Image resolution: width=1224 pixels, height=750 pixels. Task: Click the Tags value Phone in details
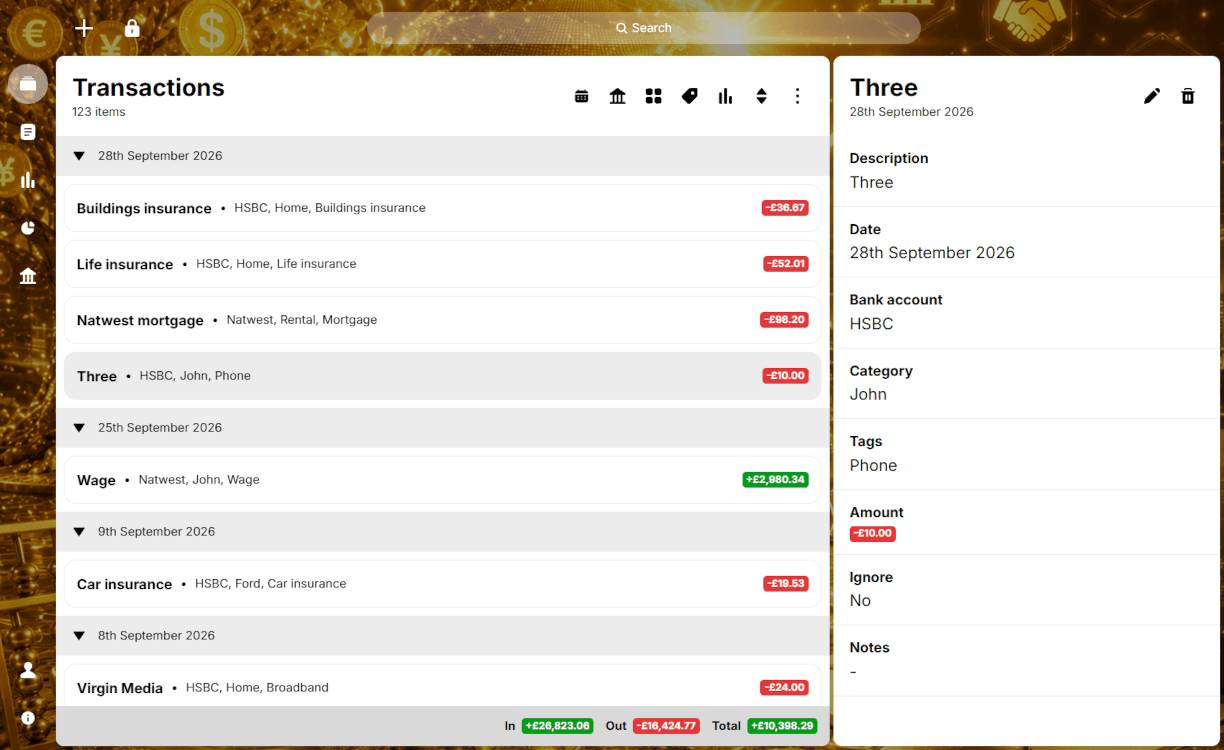tap(874, 465)
